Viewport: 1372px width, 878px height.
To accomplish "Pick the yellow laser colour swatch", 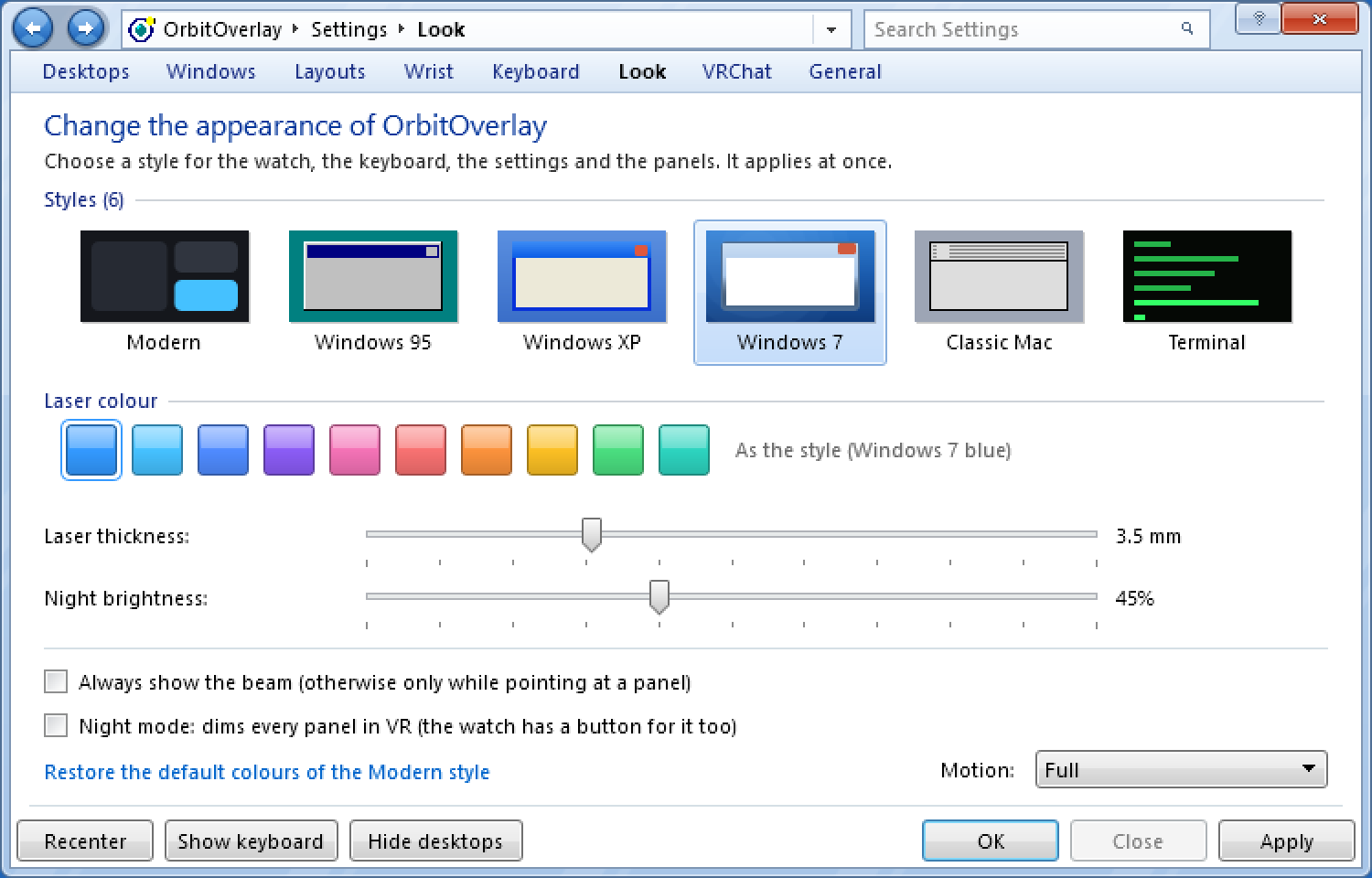I will pyautogui.click(x=552, y=450).
